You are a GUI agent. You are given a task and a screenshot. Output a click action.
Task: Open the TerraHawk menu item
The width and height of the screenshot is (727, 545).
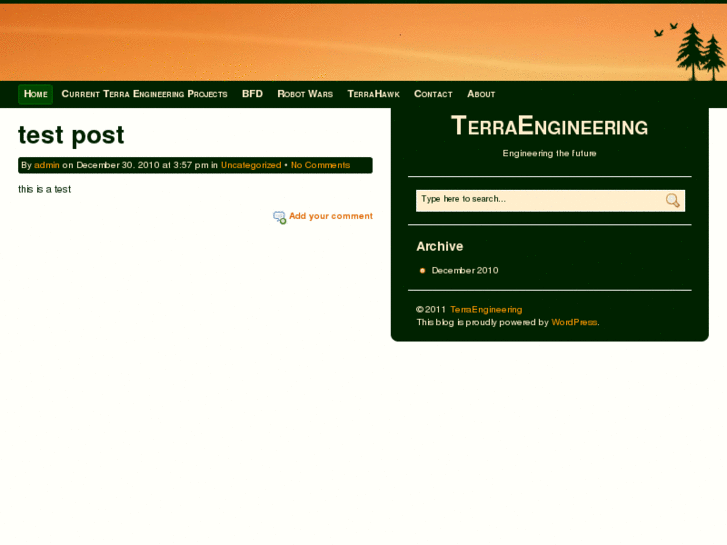point(373,94)
